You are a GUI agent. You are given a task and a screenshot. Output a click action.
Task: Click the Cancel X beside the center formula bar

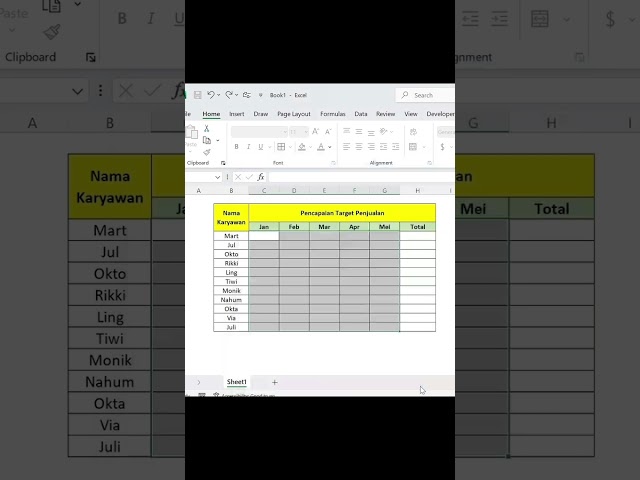(x=238, y=177)
